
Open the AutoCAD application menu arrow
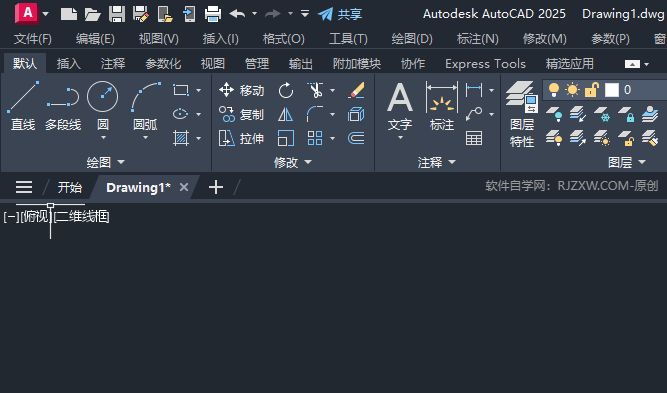tap(46, 14)
